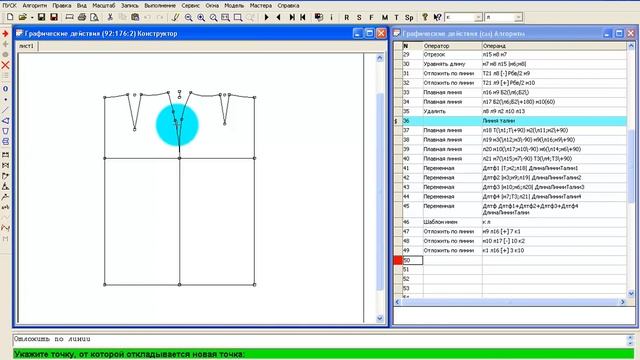
Task: Select the лист1 tab
Action: (27, 46)
